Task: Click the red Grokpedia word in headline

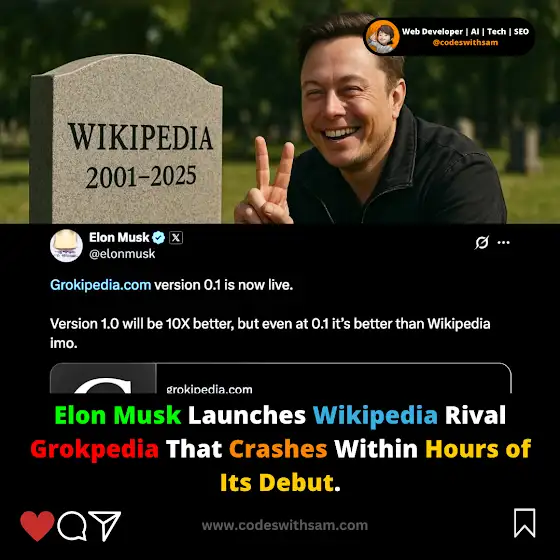Action: (x=95, y=449)
